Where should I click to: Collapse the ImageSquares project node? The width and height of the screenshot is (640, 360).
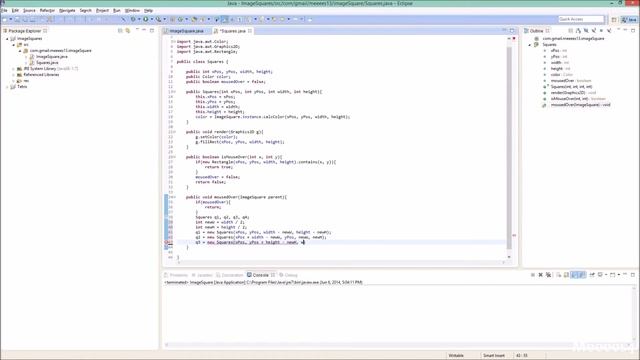click(x=7, y=39)
